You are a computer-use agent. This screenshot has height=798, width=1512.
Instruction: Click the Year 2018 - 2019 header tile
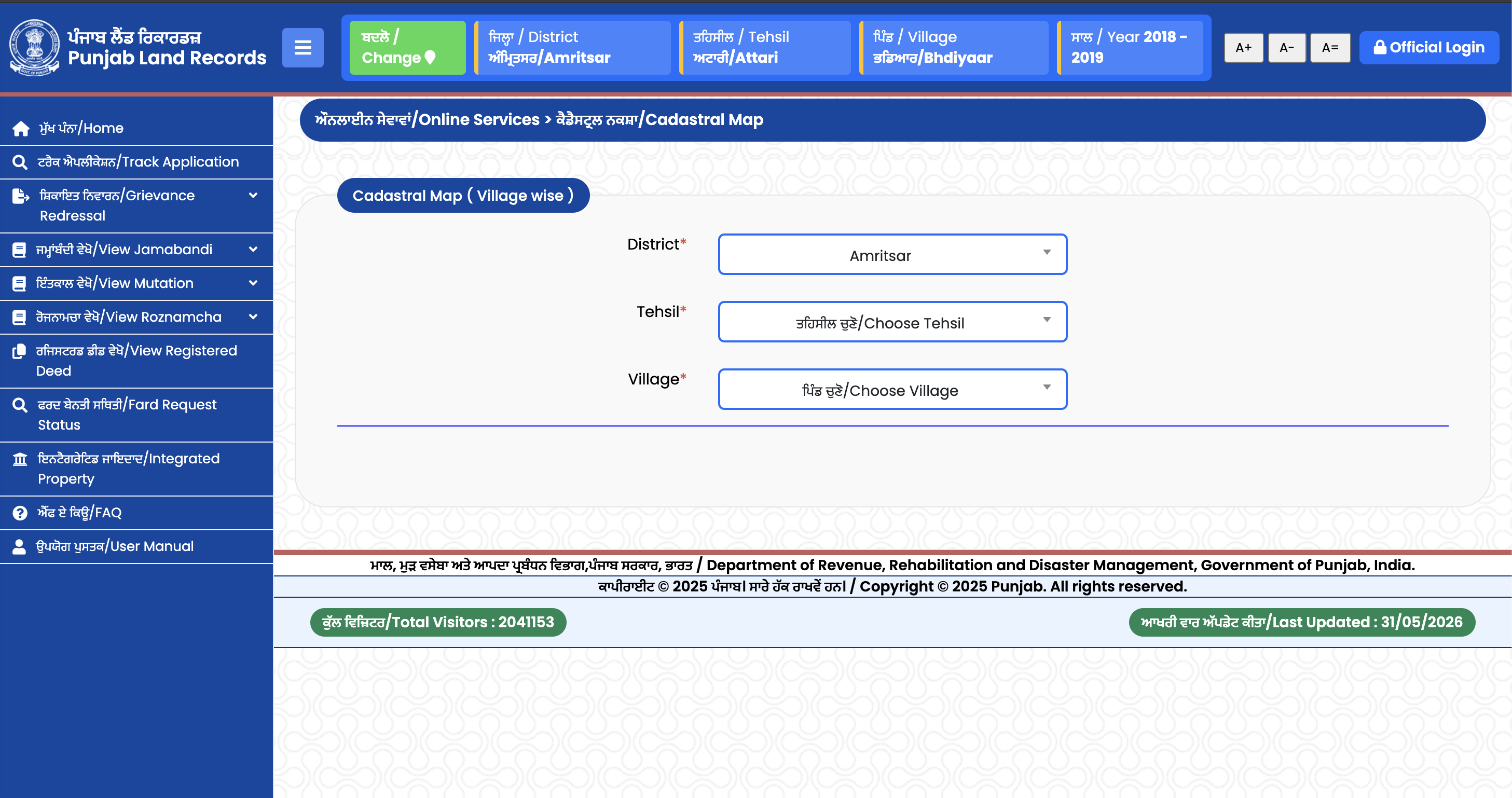click(1130, 48)
